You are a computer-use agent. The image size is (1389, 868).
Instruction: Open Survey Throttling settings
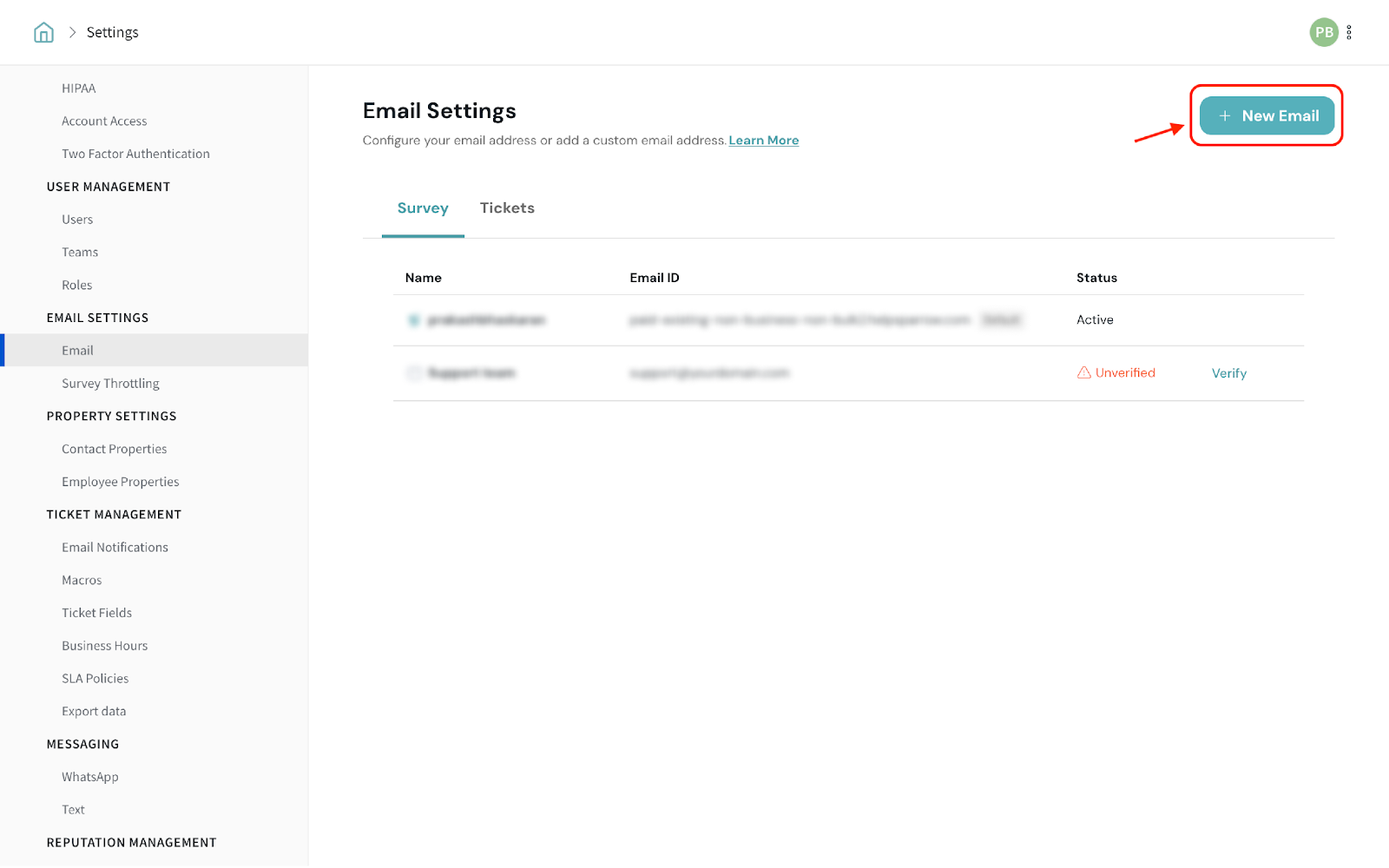110,384
